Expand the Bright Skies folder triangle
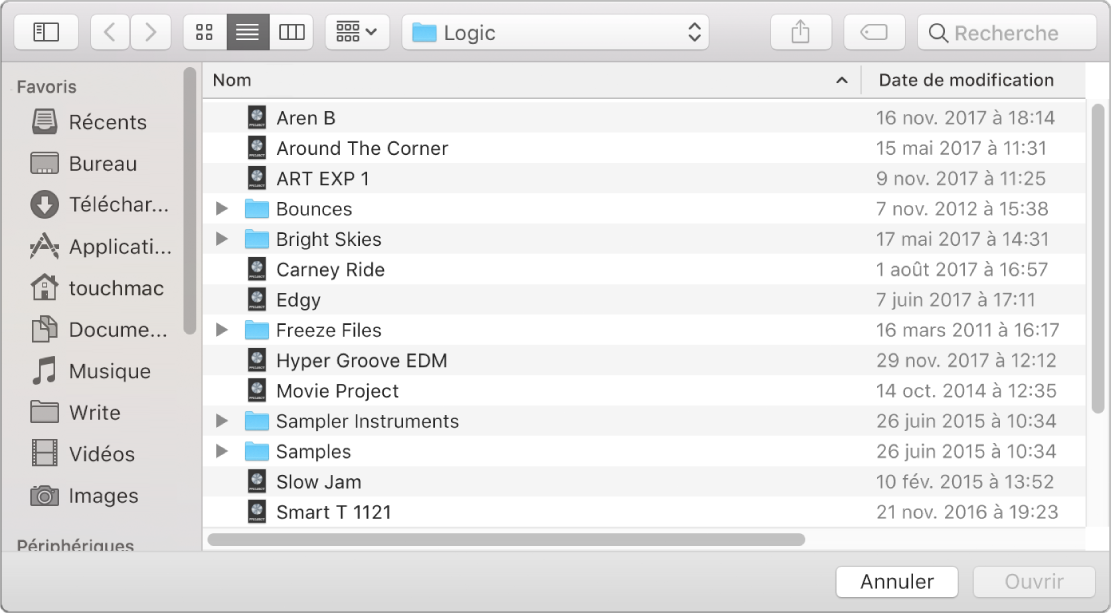 (222, 239)
